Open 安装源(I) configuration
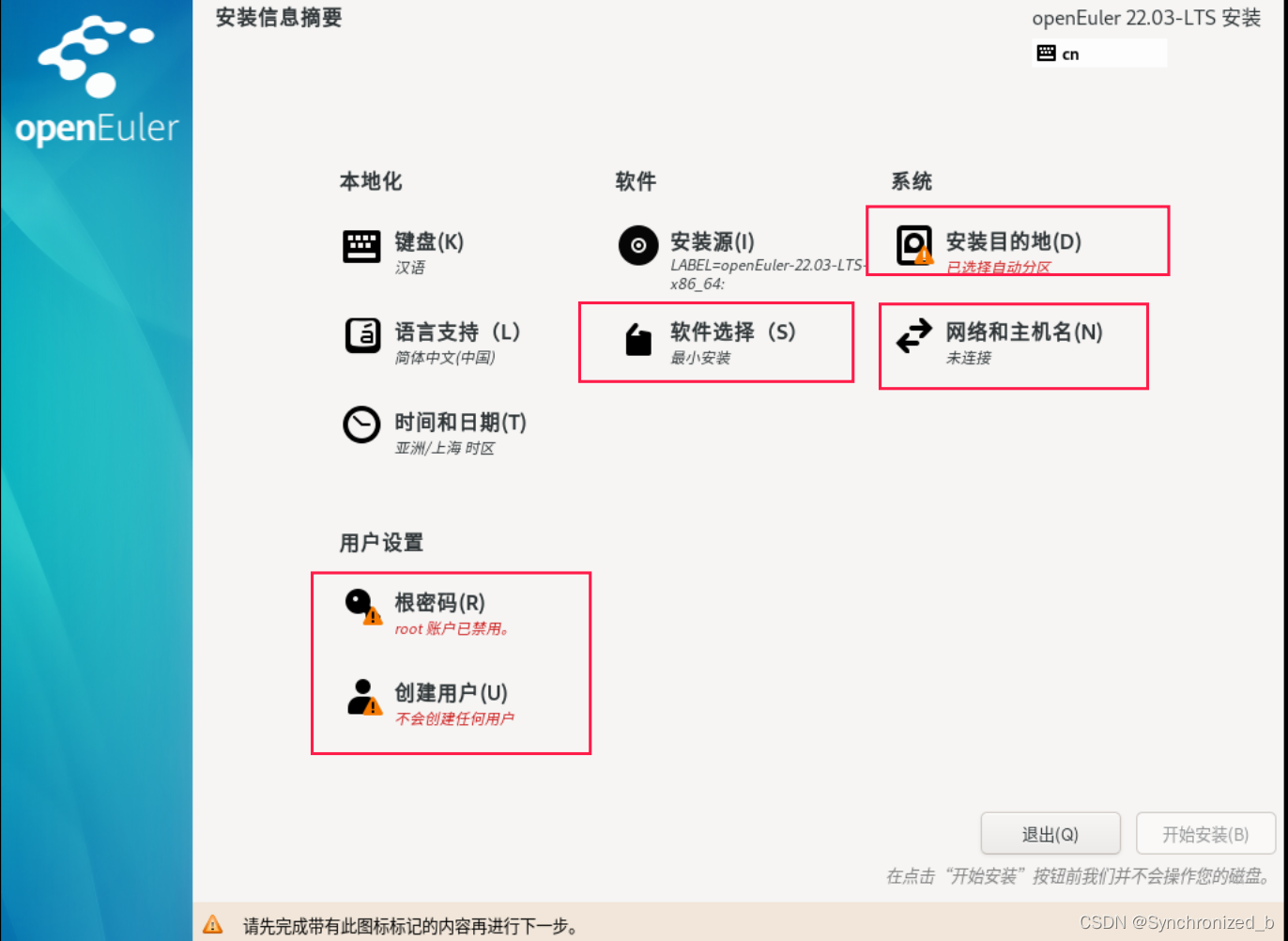The width and height of the screenshot is (1288, 941). point(713,241)
